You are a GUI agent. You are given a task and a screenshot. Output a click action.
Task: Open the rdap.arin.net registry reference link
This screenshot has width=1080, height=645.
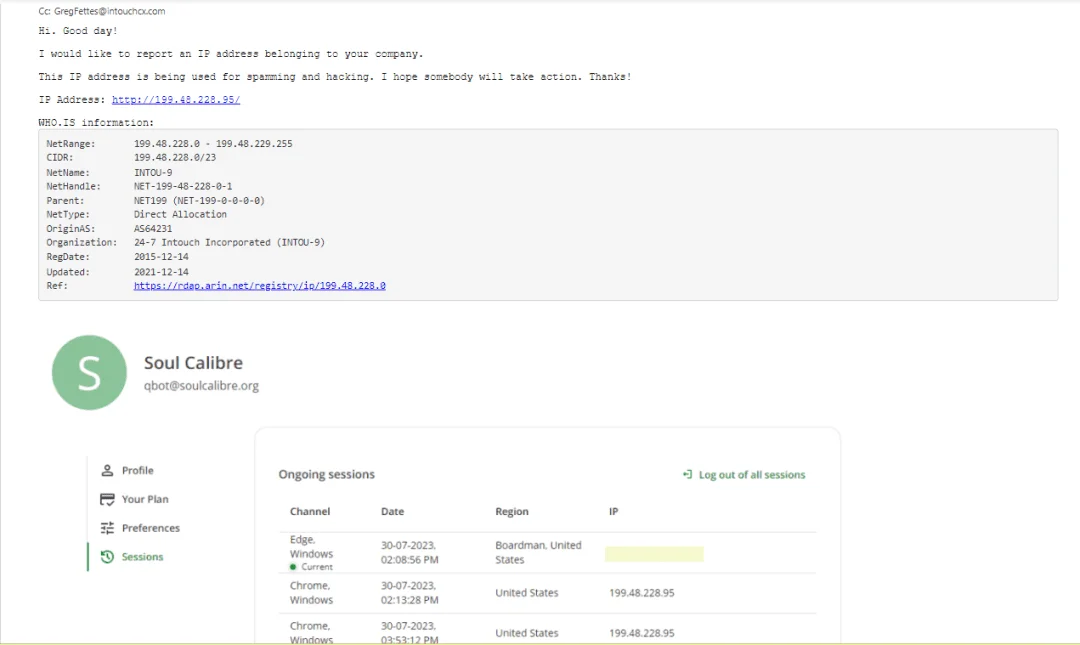coord(260,286)
